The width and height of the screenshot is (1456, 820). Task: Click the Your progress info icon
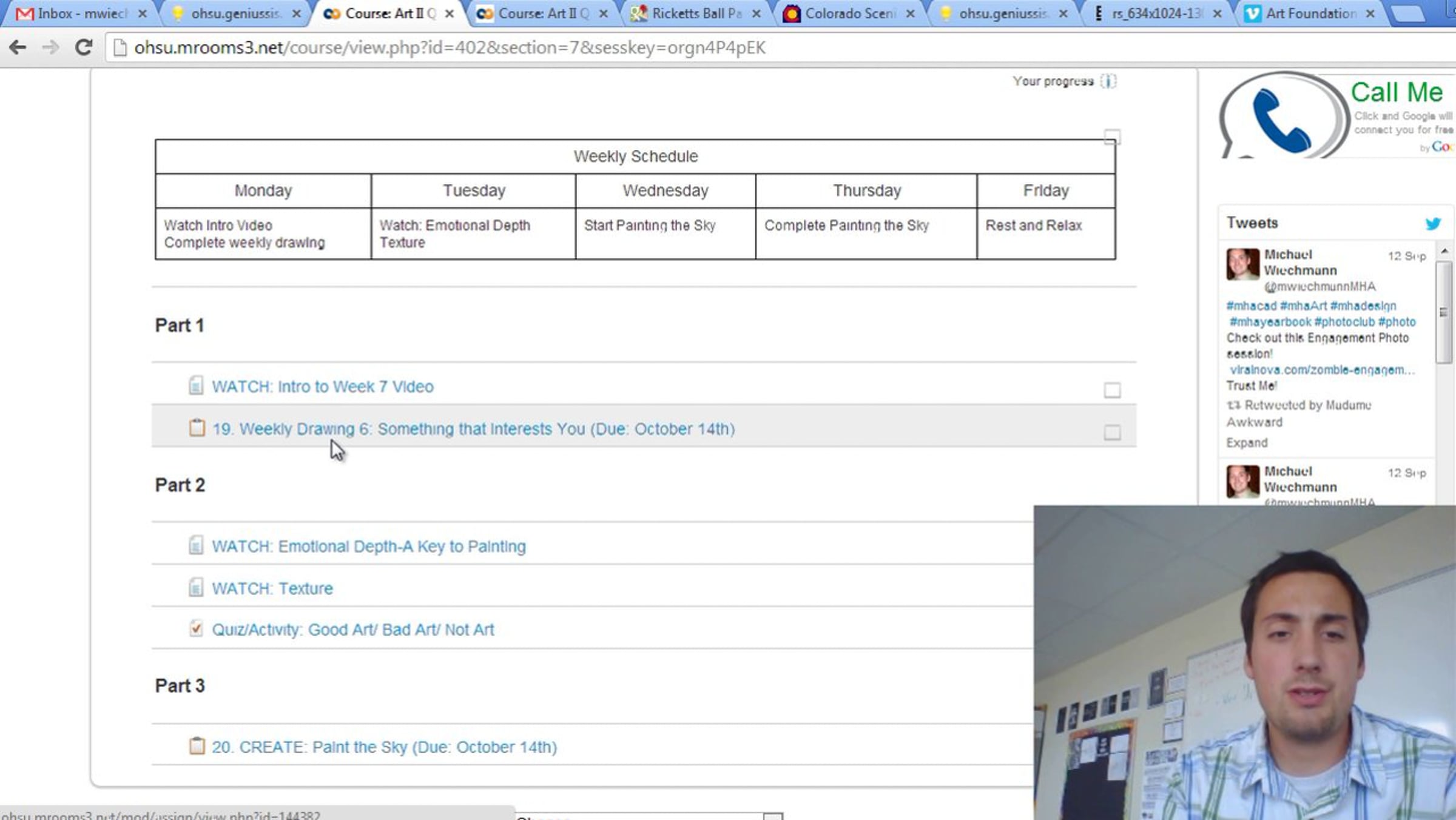[x=1108, y=81]
